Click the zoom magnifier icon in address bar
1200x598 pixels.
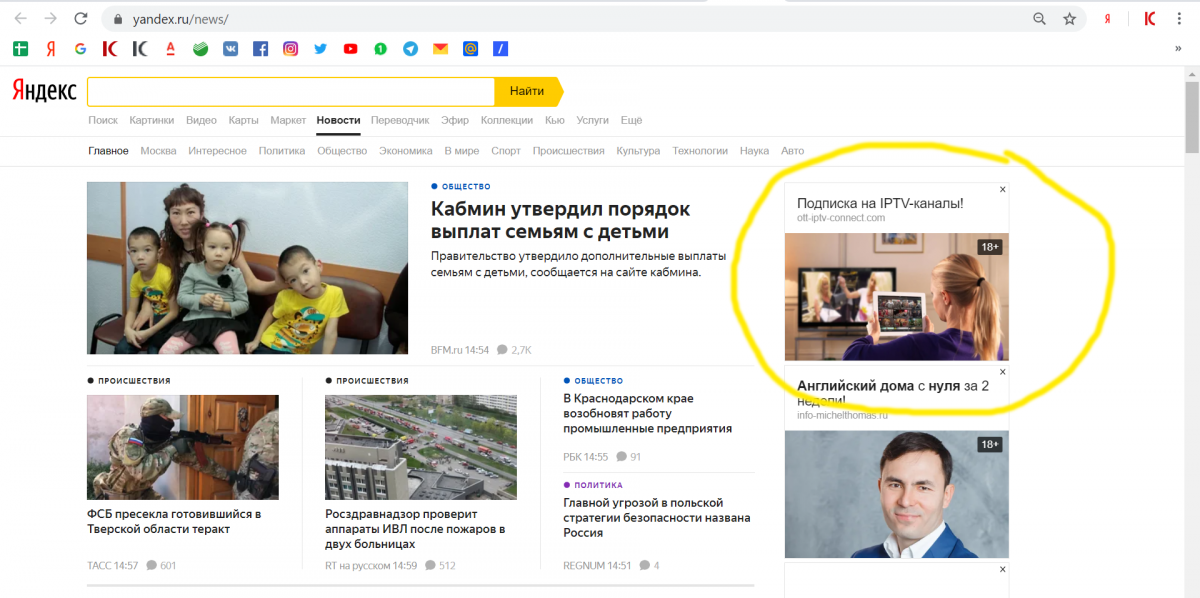pos(1040,19)
